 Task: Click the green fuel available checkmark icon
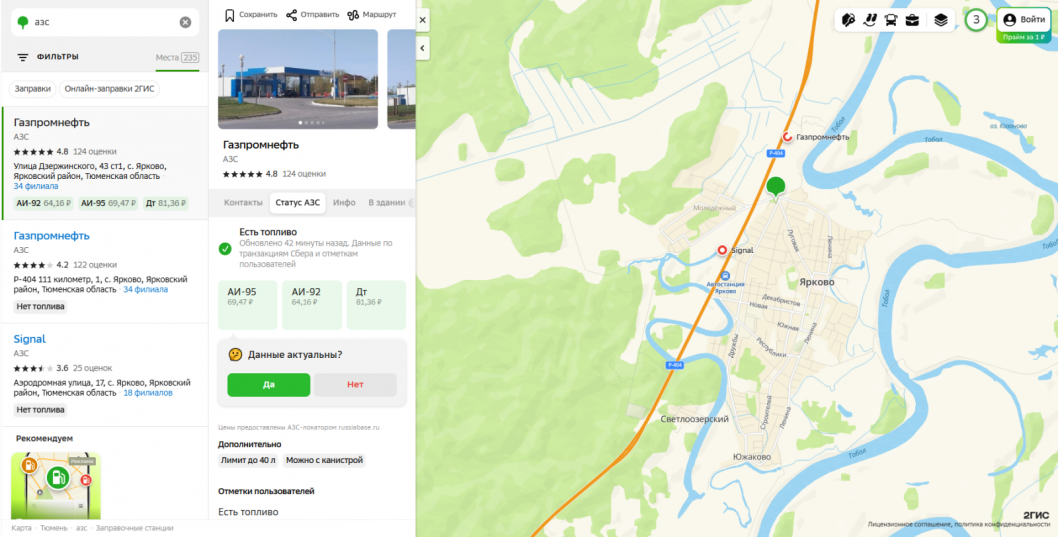(x=225, y=249)
